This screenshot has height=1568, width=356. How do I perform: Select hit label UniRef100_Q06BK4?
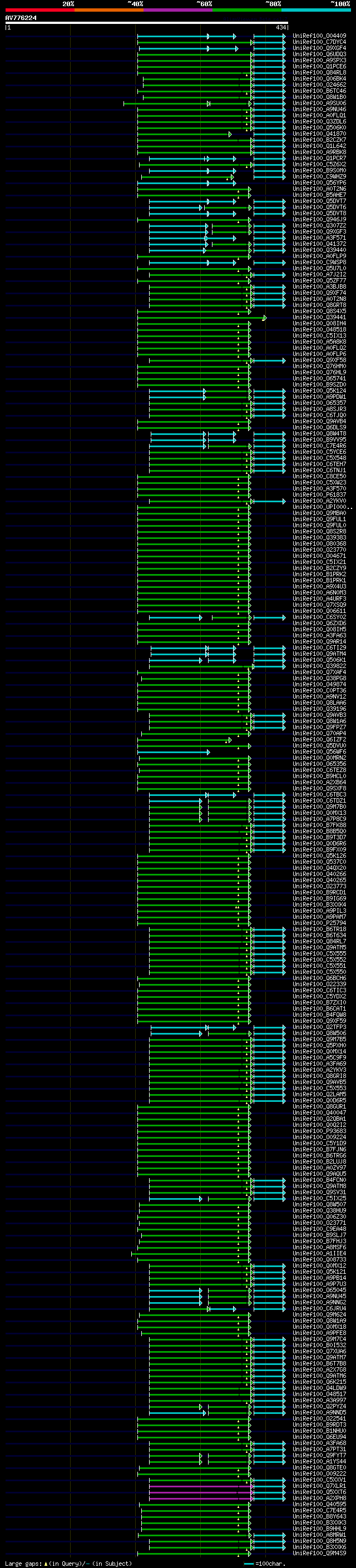[319, 78]
